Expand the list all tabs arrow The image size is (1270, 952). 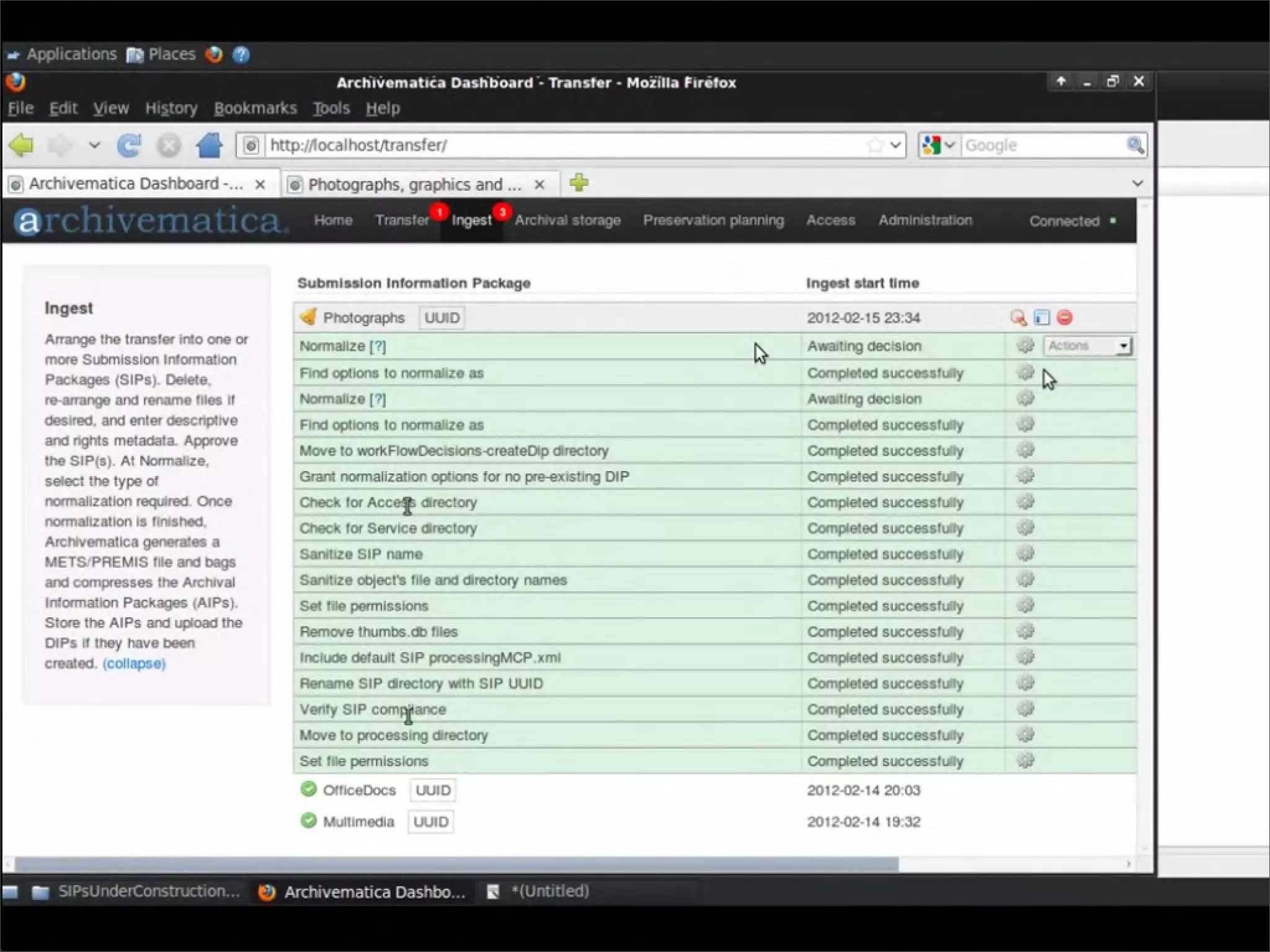pos(1137,183)
